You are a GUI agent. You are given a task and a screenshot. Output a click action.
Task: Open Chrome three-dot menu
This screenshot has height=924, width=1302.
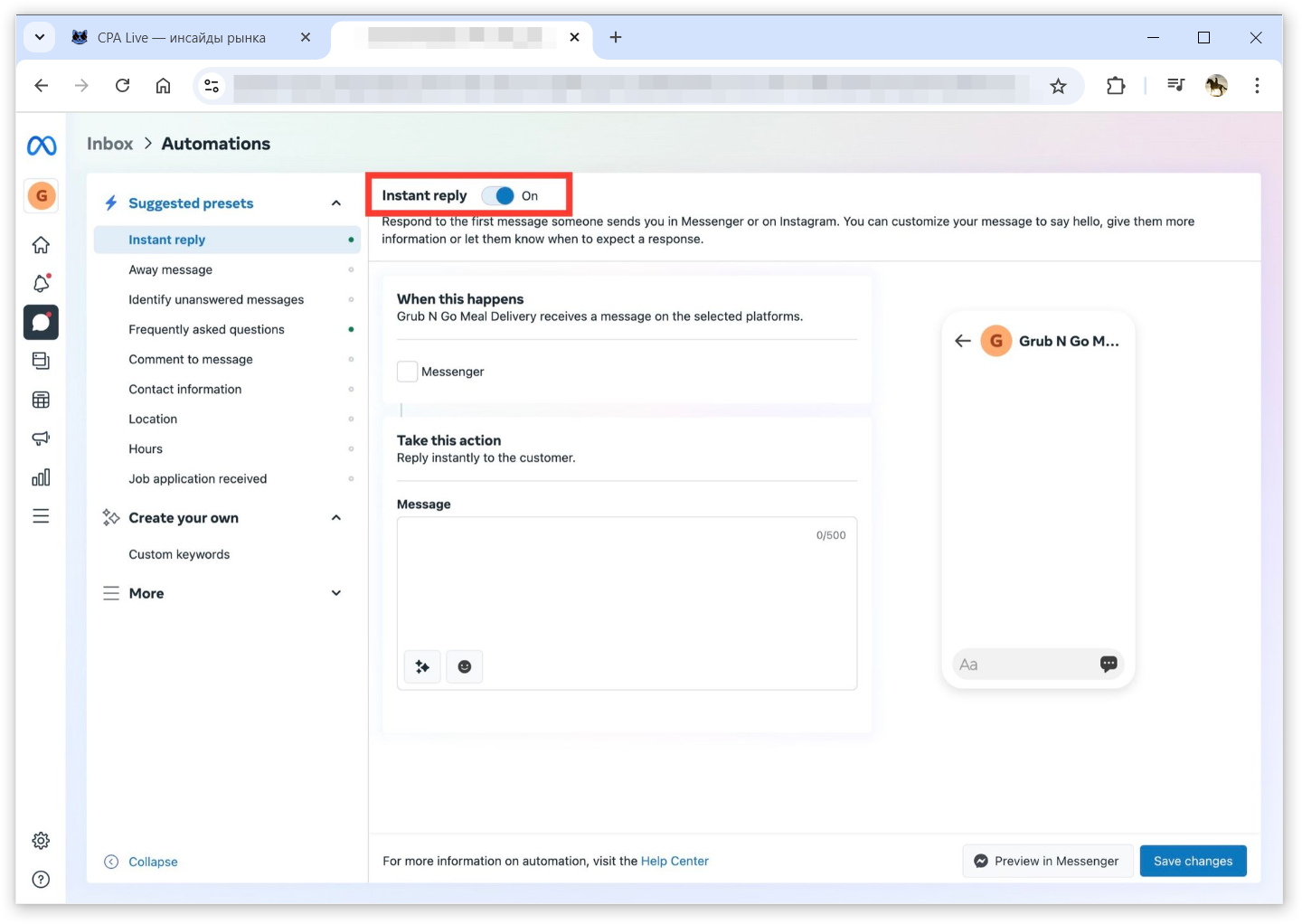[x=1257, y=85]
